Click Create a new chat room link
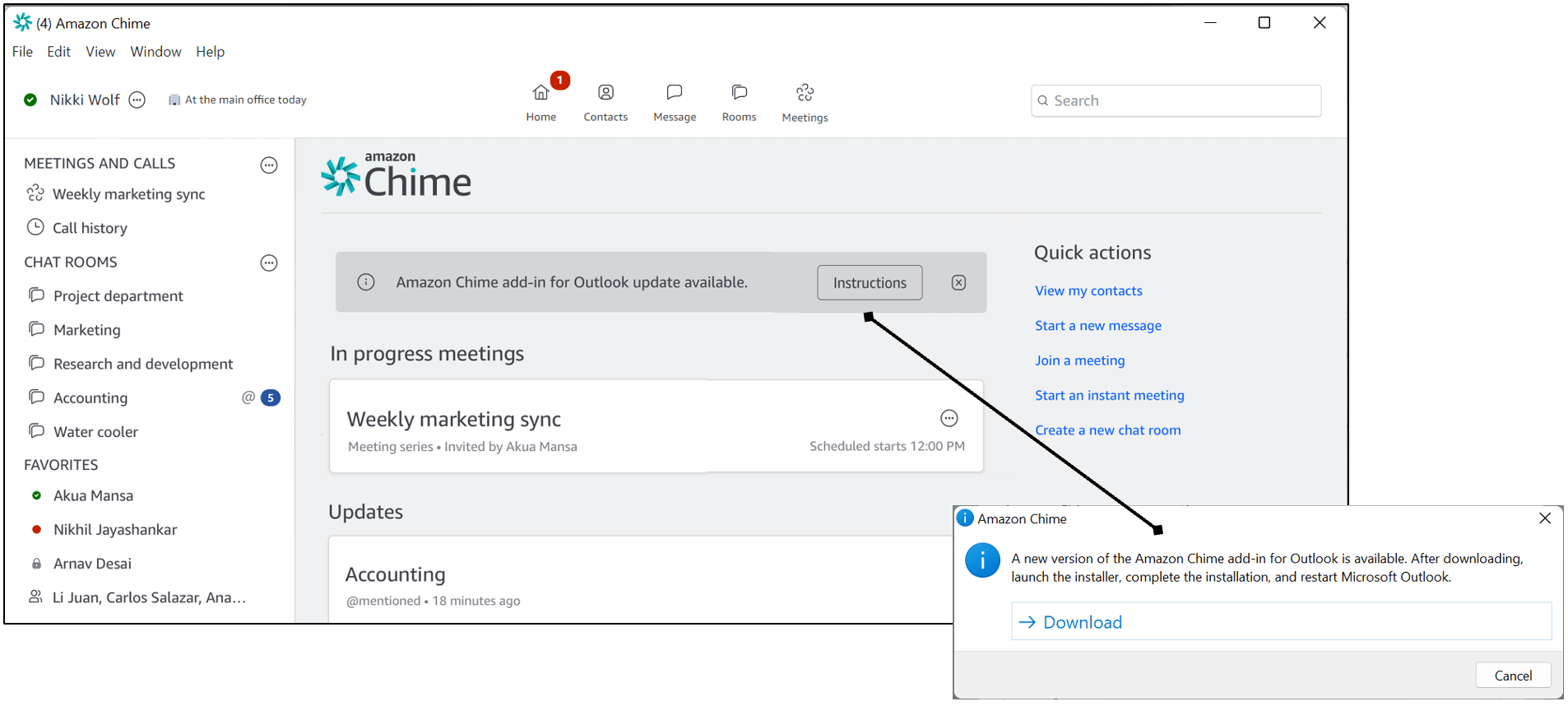Screen dimensions: 1568x706 pyautogui.click(x=1107, y=430)
